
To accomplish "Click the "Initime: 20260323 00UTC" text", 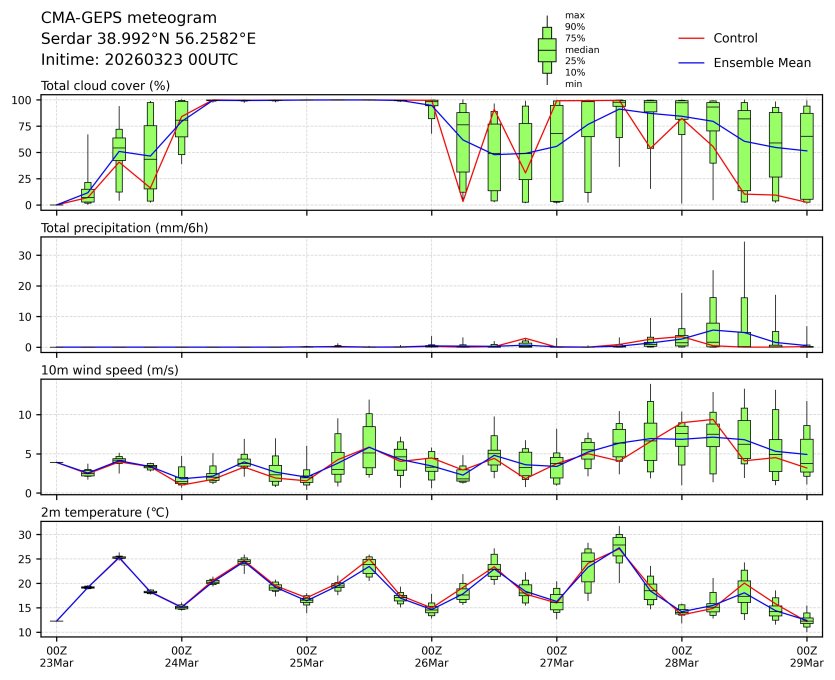I will click(x=139, y=59).
